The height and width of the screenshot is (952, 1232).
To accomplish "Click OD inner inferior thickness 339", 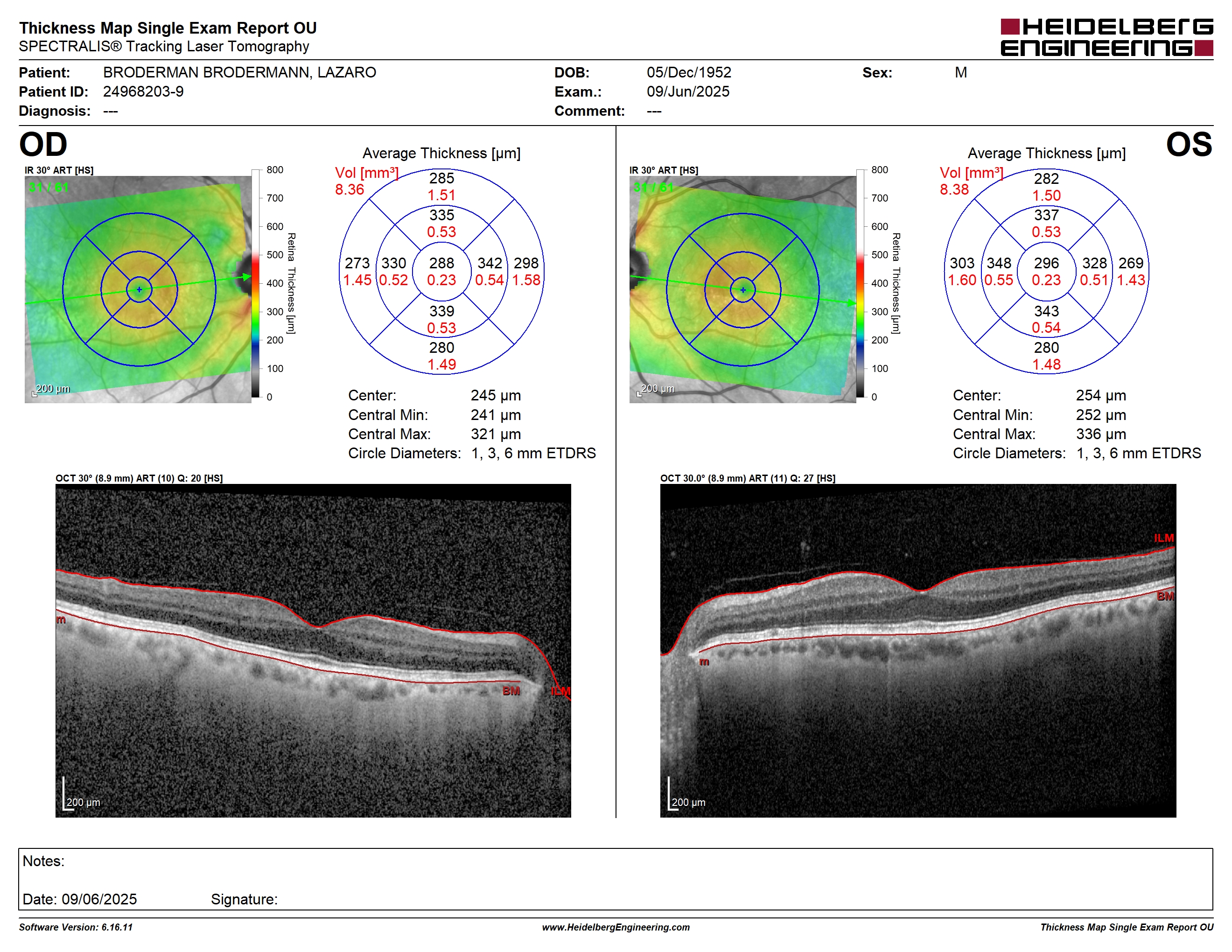I will point(441,311).
